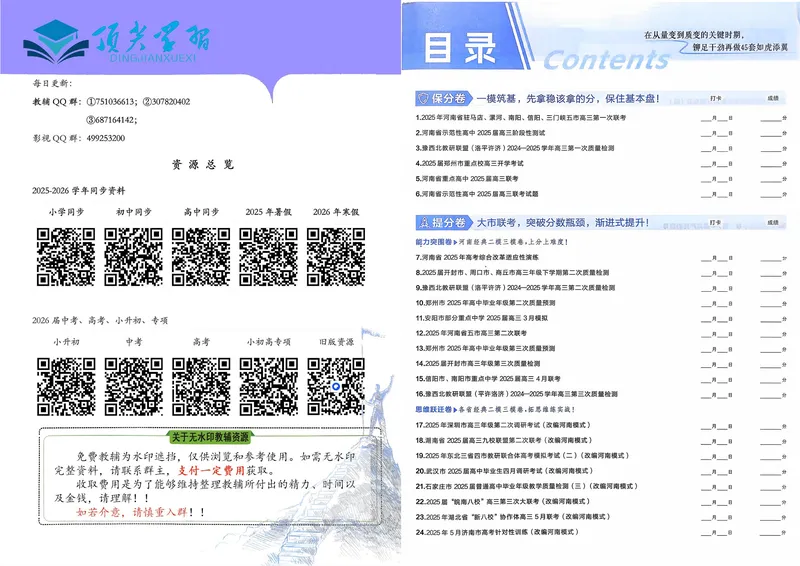The height and width of the screenshot is (566, 800).
Task: Open entry 10 郑州市第二次质量预测
Action: click(486, 303)
